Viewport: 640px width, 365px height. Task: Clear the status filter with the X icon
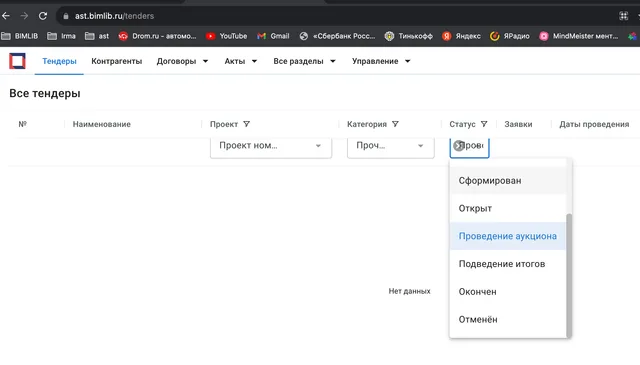(459, 146)
